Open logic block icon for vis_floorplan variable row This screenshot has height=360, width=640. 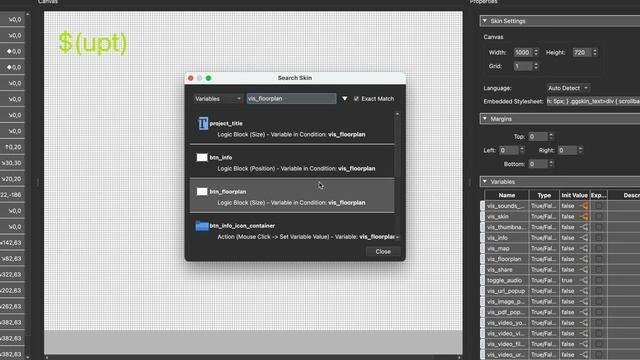click(x=584, y=259)
